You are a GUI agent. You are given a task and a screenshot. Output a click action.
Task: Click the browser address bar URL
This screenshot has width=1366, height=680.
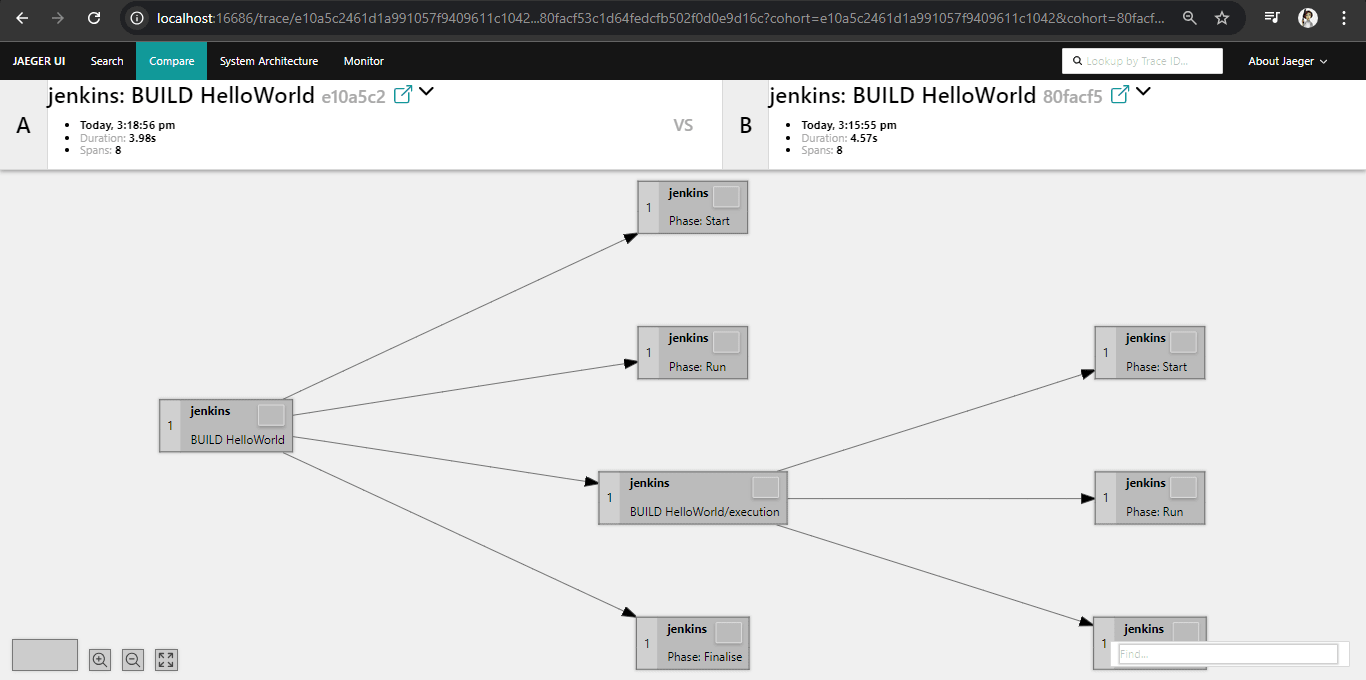[x=660, y=18]
